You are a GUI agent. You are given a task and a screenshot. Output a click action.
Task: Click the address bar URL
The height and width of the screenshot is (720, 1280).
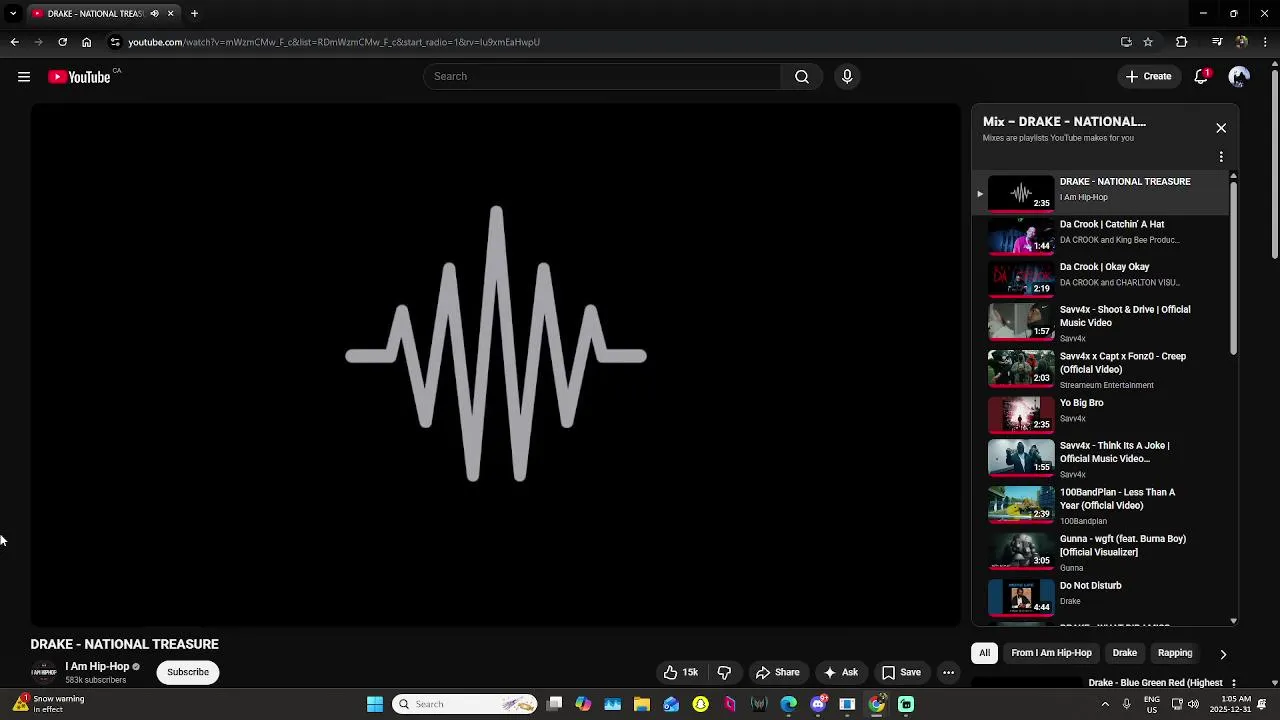pos(334,42)
